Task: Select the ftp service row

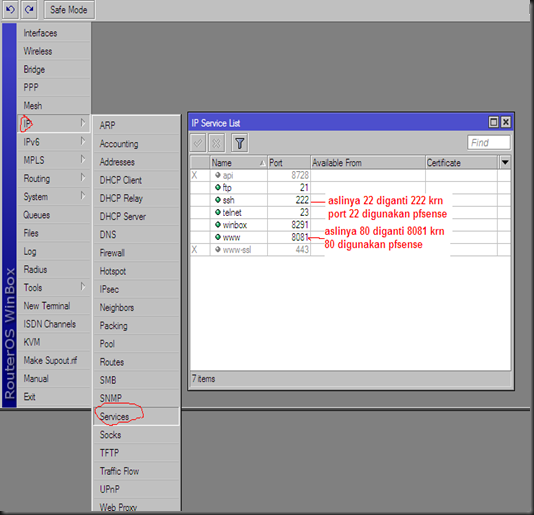Action: (x=350, y=188)
